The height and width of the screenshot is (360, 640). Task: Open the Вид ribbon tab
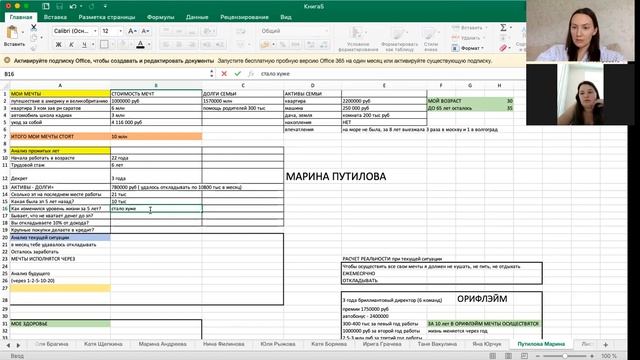click(286, 17)
